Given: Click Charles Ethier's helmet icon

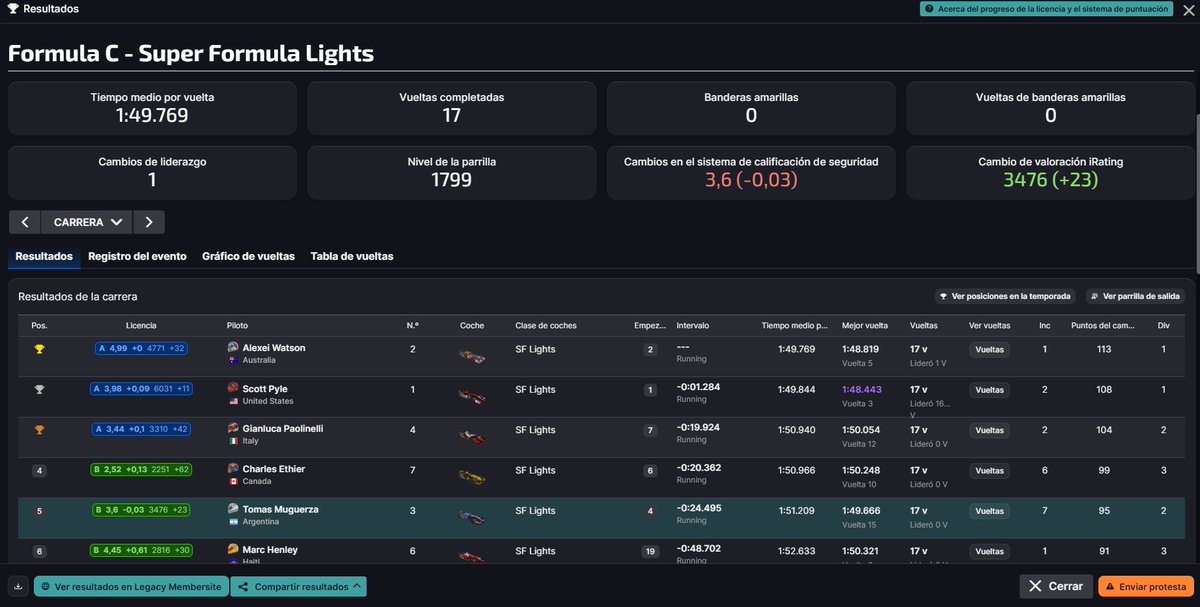Looking at the screenshot, I should (x=233, y=469).
